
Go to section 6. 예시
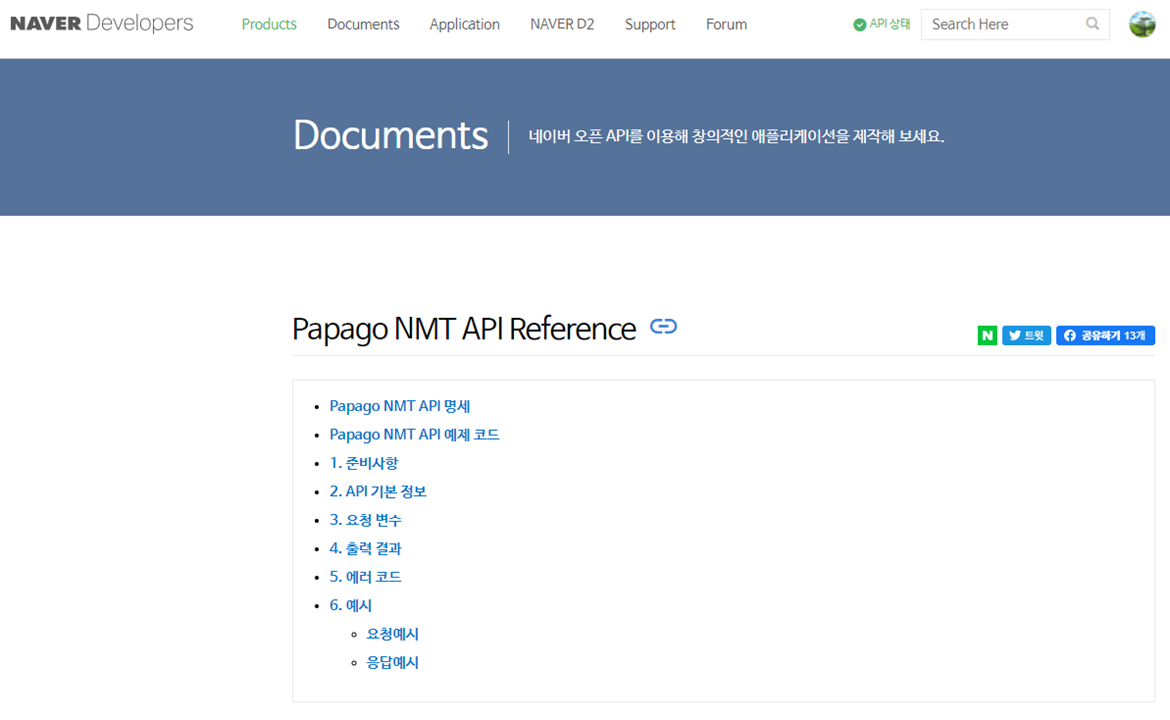[x=351, y=605]
